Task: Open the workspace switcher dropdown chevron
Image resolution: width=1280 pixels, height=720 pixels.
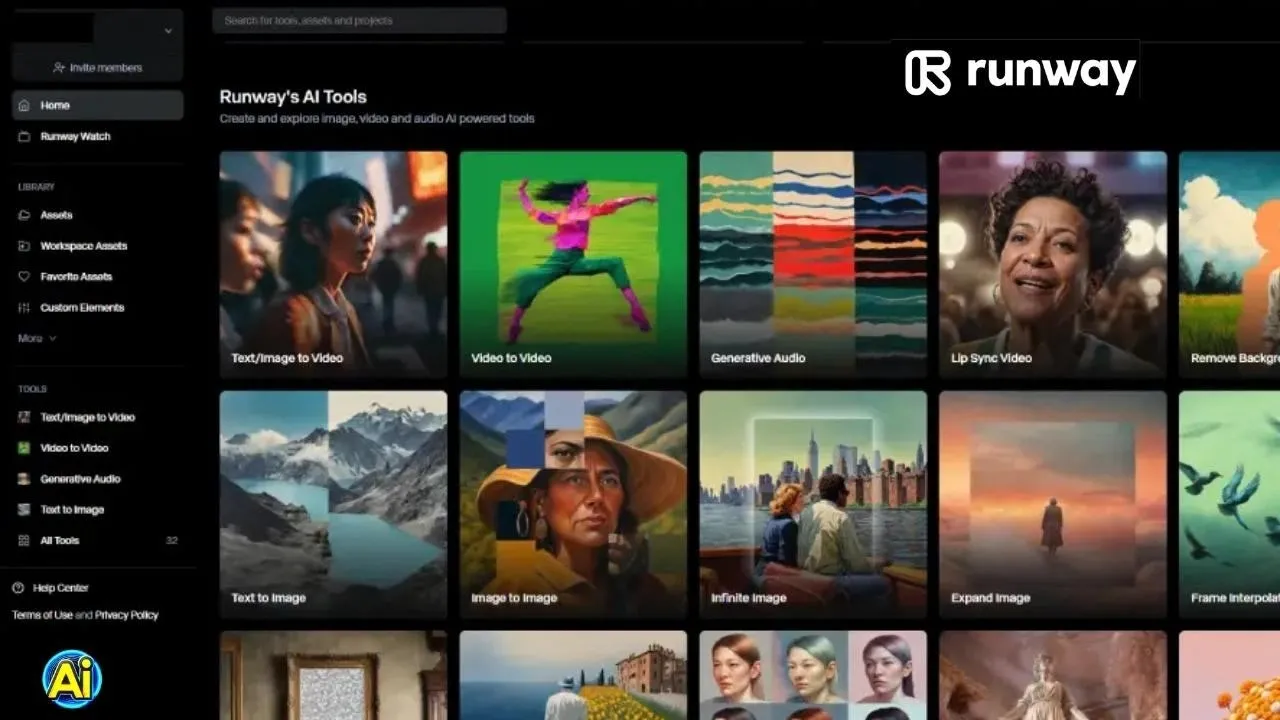Action: (x=168, y=31)
